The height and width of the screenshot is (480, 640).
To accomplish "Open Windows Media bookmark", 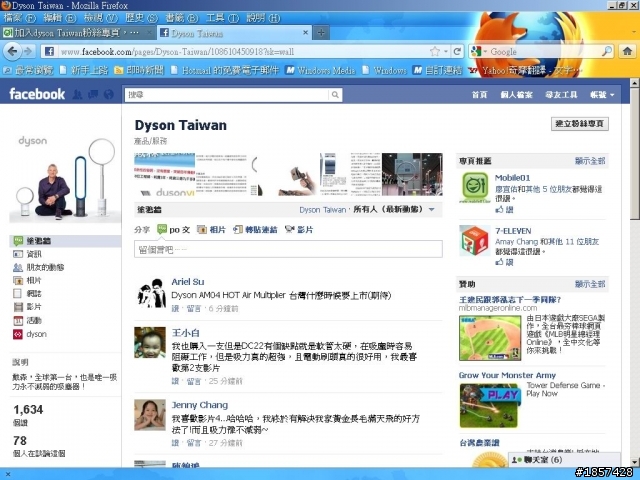I will [320, 70].
